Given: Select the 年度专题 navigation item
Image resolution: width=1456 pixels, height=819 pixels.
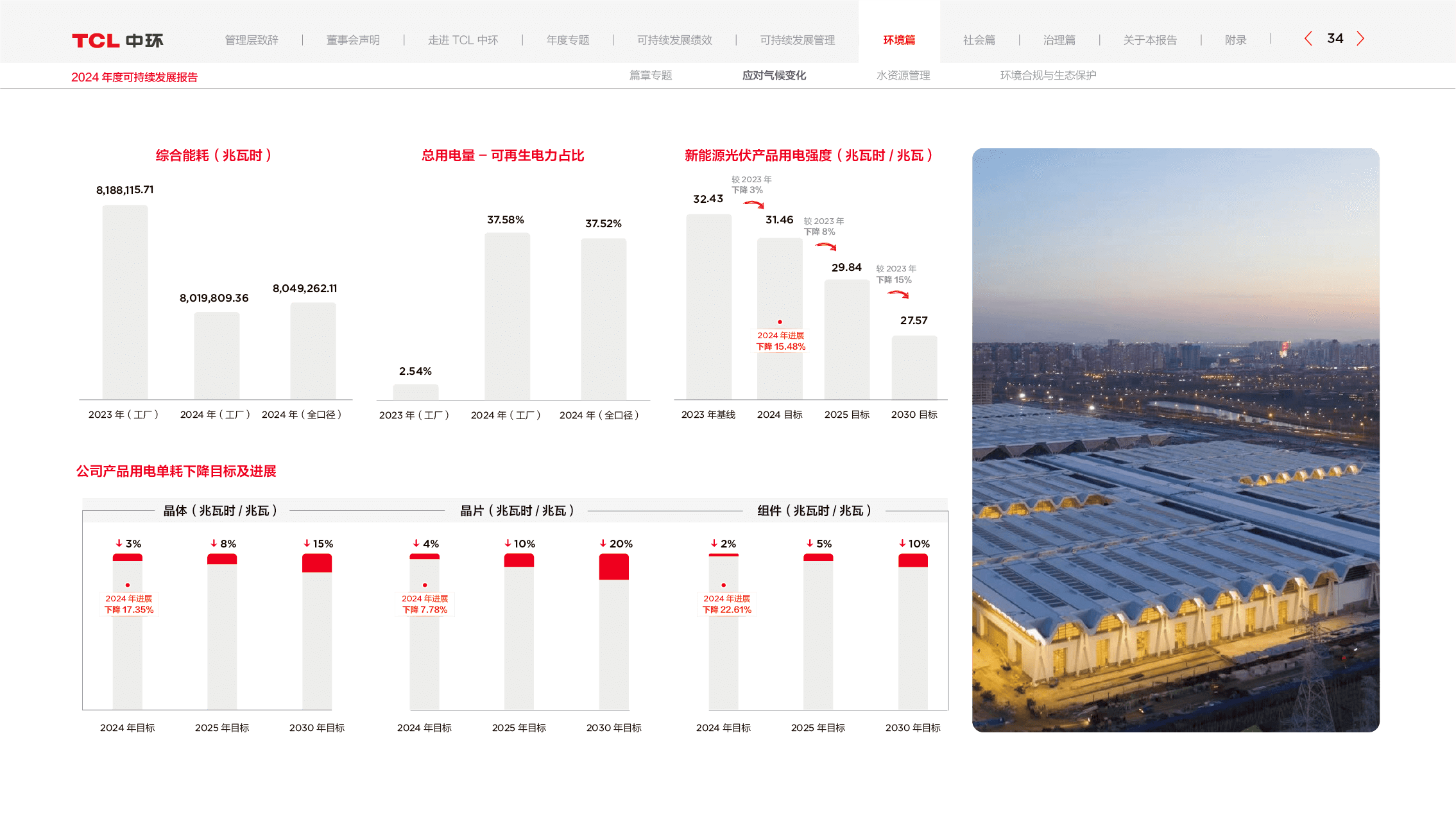Looking at the screenshot, I should (x=568, y=40).
